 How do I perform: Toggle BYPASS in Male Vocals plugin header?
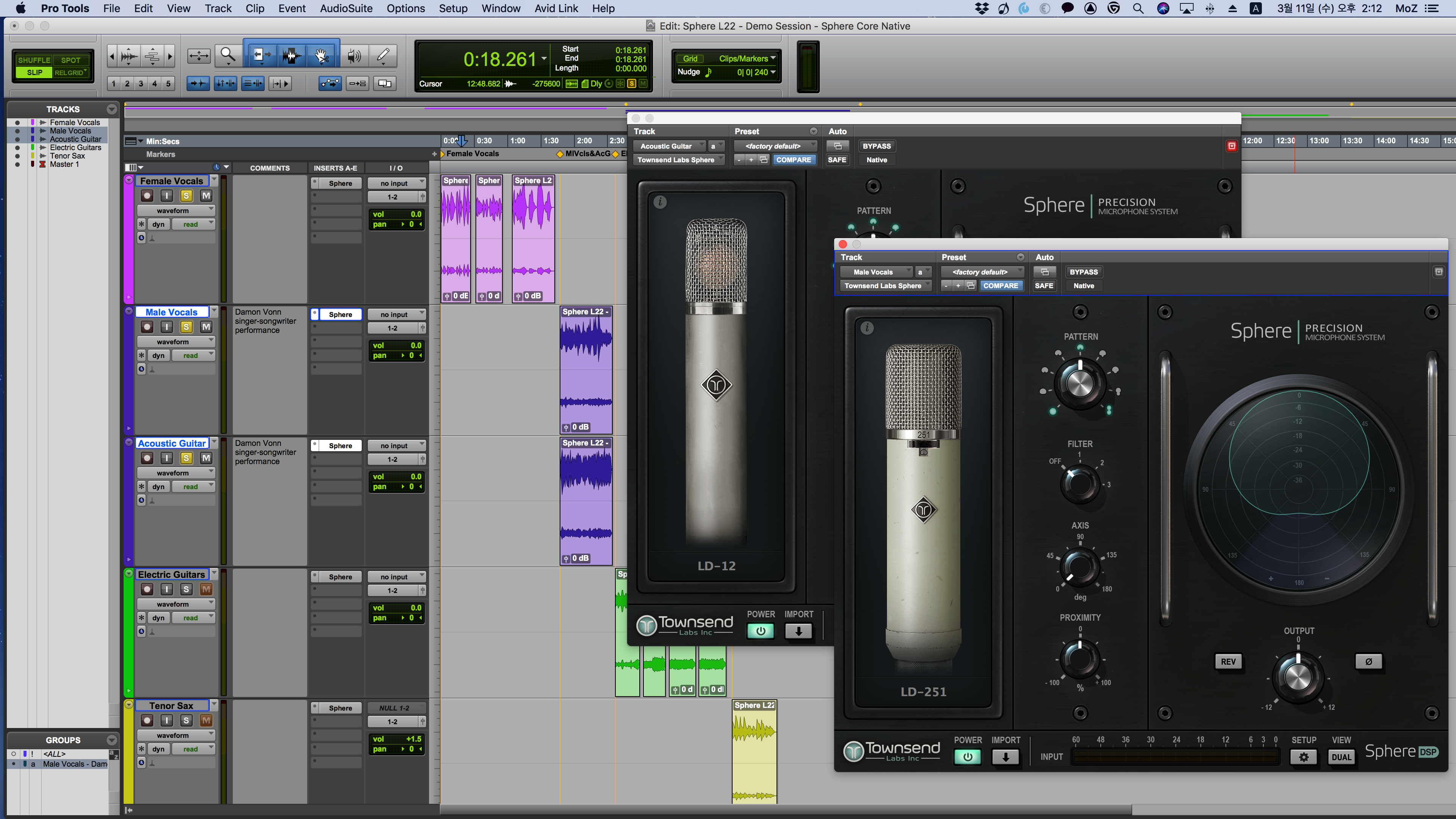pyautogui.click(x=1084, y=272)
